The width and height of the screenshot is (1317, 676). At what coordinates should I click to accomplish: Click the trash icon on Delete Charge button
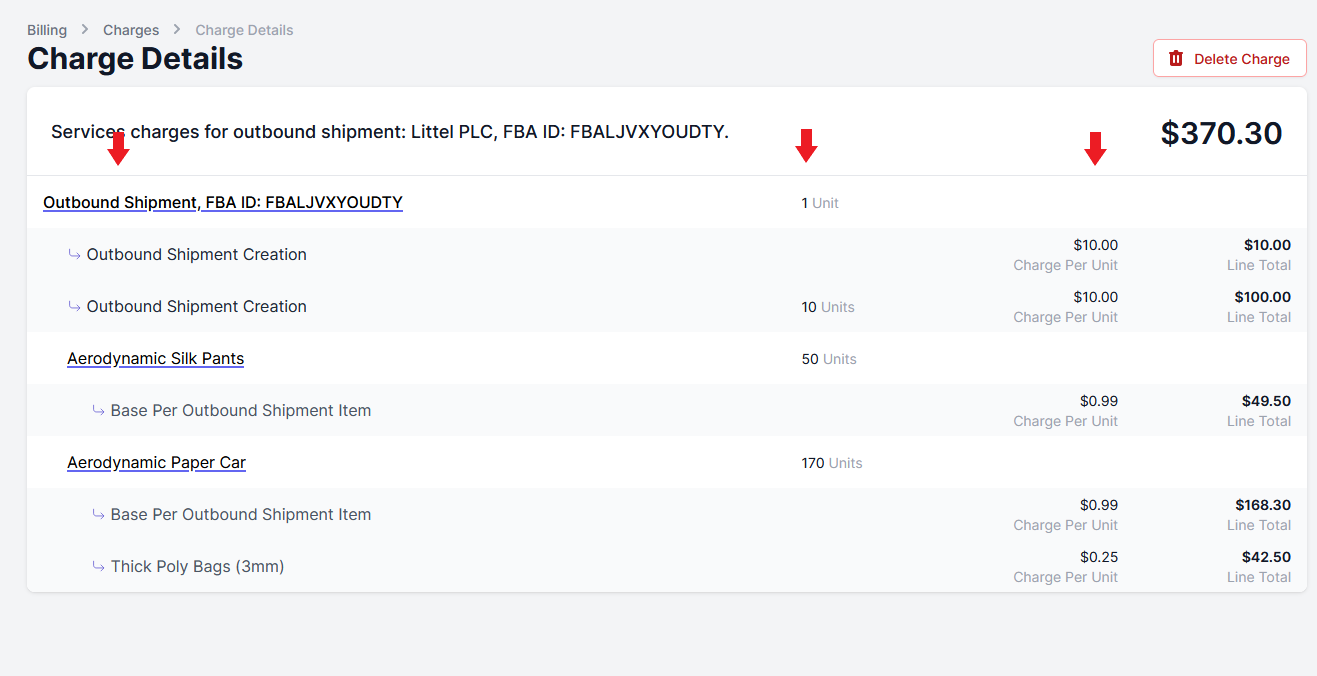coord(1175,58)
